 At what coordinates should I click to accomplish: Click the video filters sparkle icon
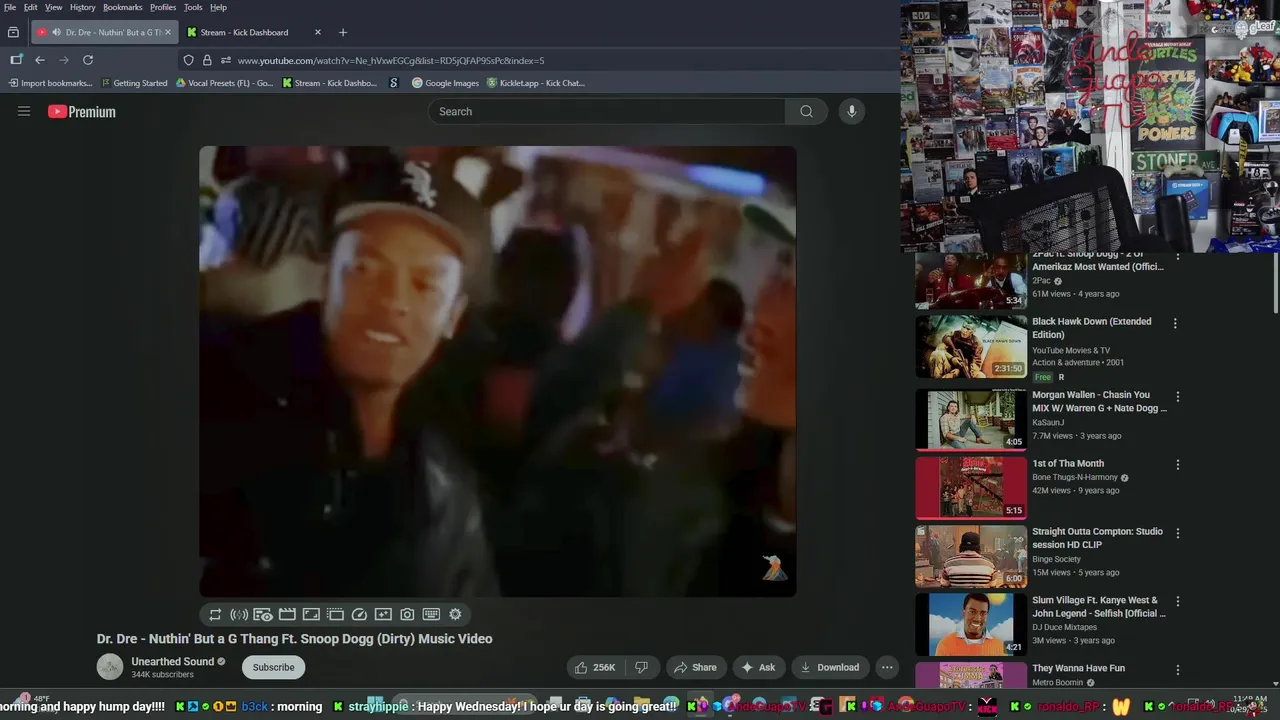point(383,614)
